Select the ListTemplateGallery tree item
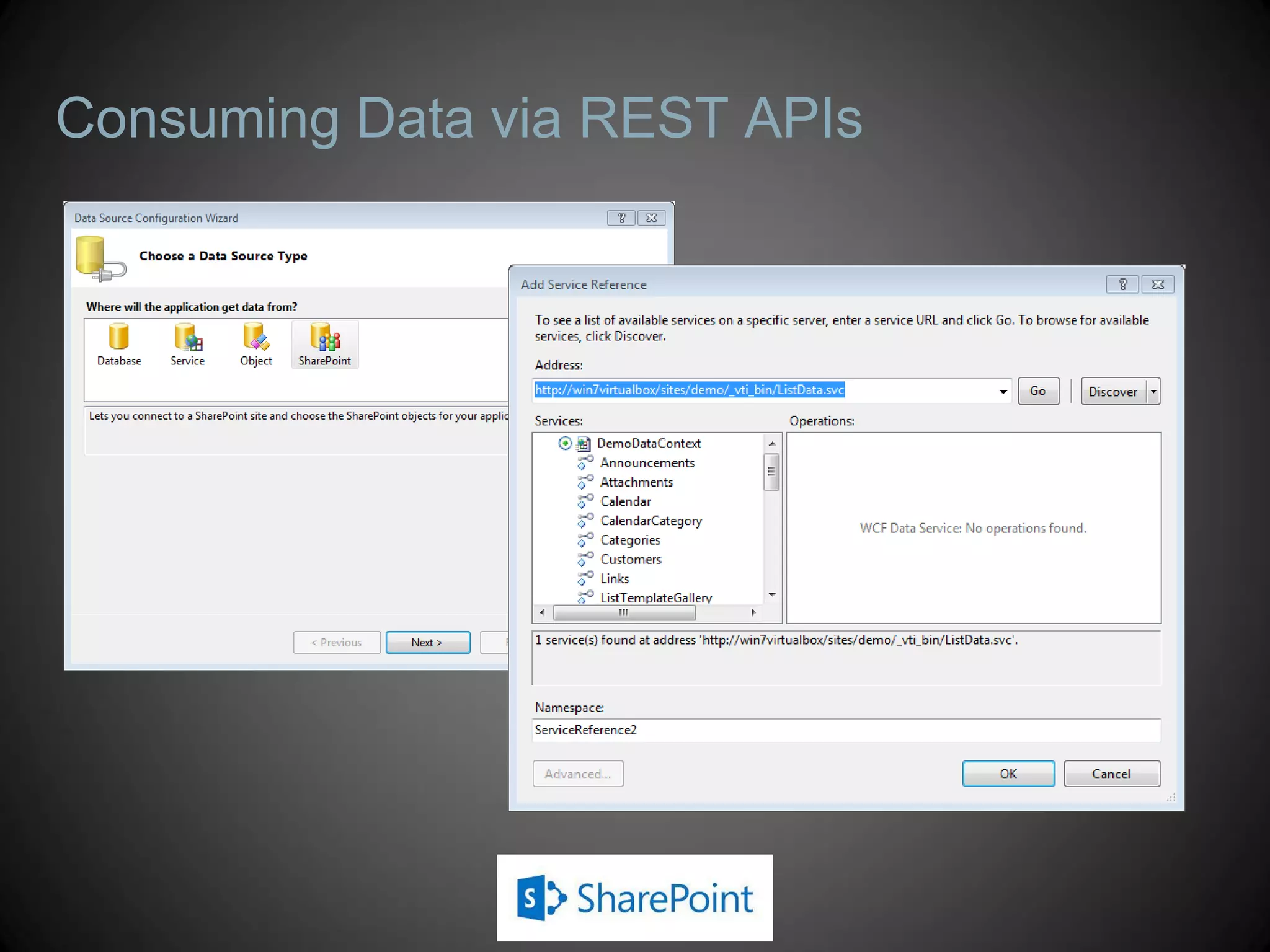The height and width of the screenshot is (952, 1270). [x=656, y=597]
